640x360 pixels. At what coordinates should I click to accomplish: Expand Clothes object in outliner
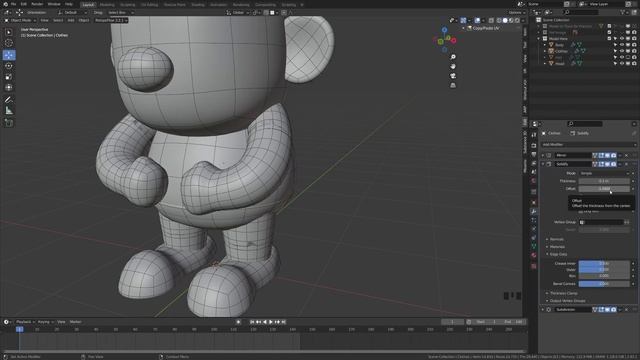point(545,51)
